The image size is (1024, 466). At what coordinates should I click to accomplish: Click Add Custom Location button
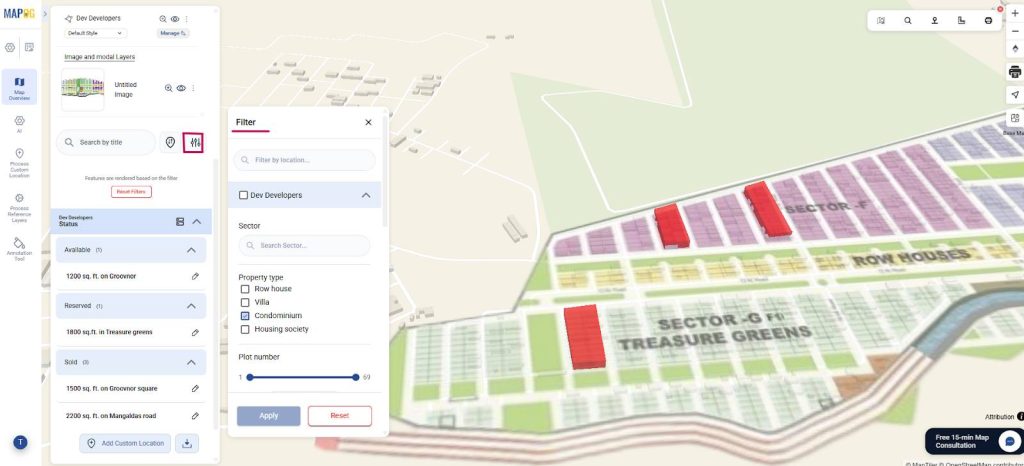pos(125,443)
